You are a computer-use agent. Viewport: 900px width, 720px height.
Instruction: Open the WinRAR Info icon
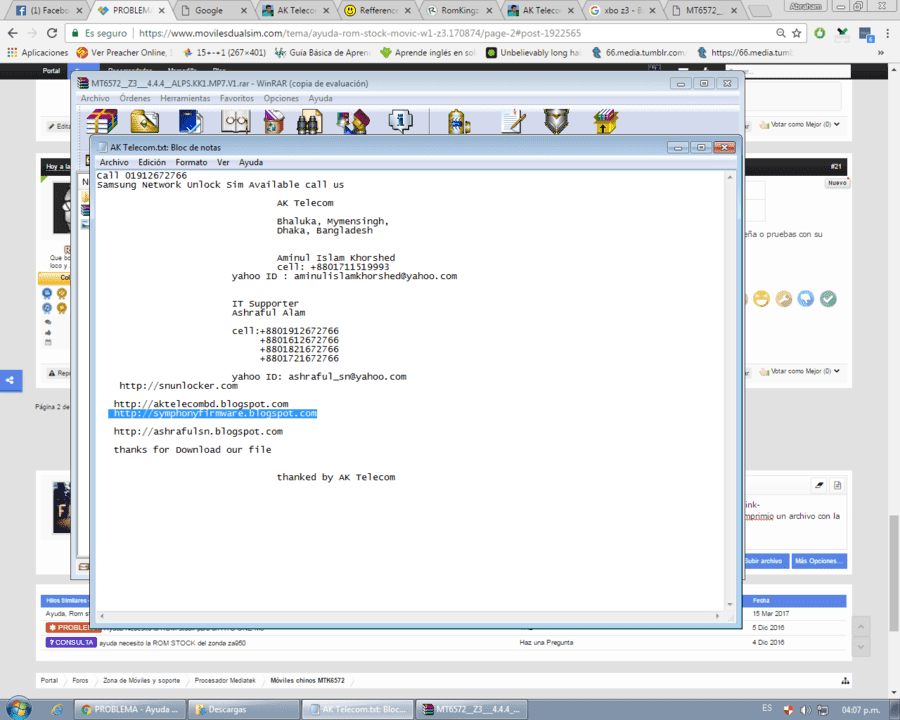pos(400,121)
